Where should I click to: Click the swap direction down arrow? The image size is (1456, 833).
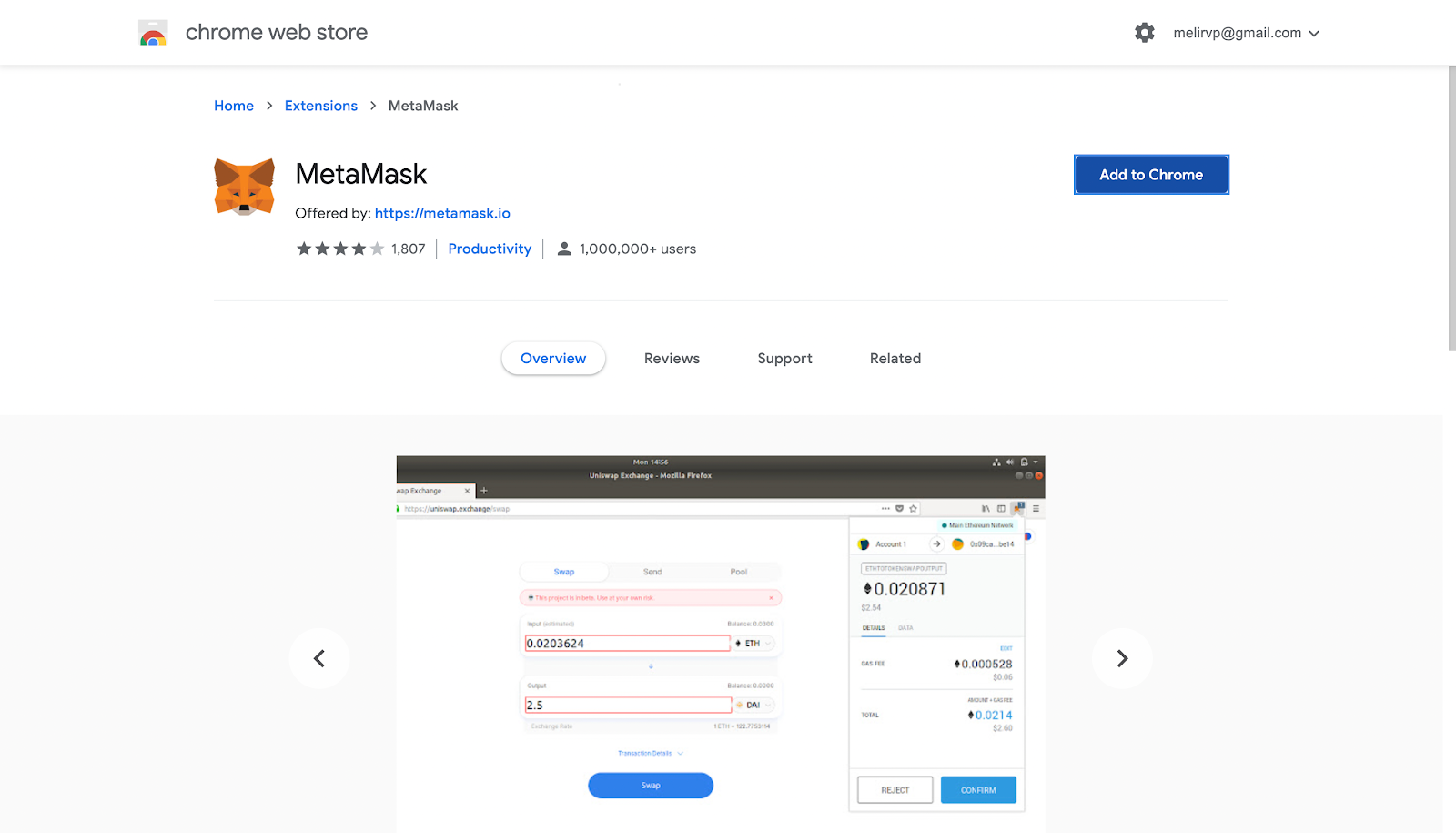pos(651,666)
